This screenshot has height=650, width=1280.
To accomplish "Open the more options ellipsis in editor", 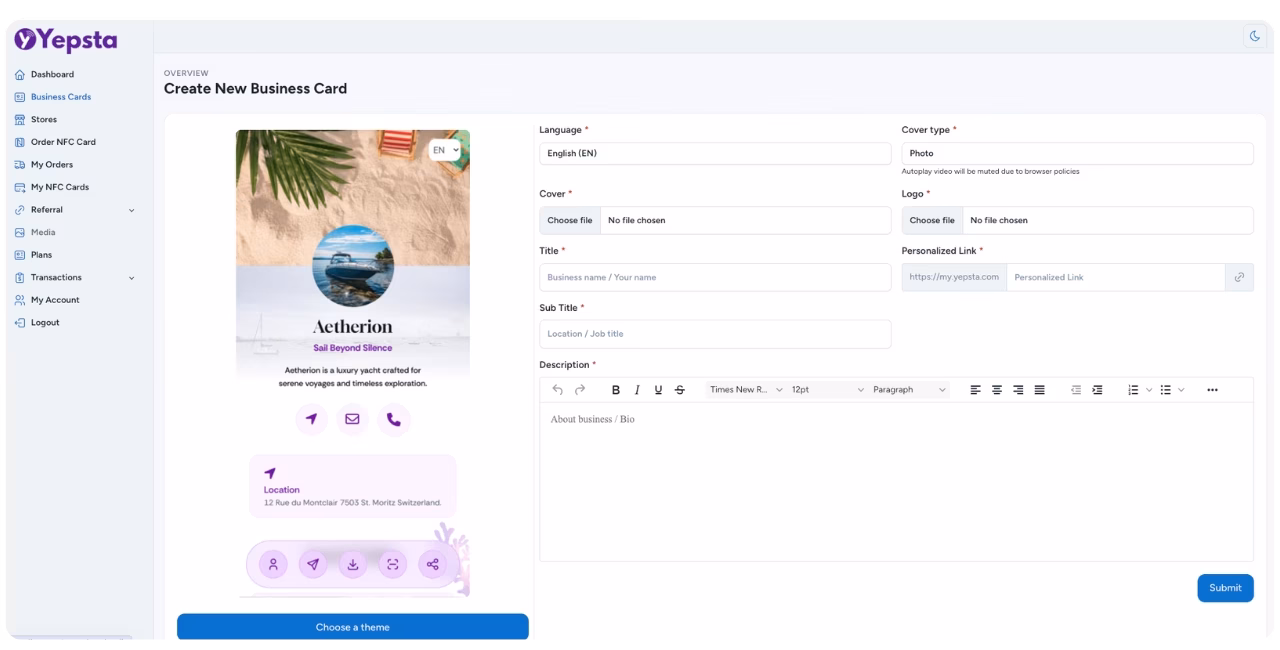I will pos(1212,390).
